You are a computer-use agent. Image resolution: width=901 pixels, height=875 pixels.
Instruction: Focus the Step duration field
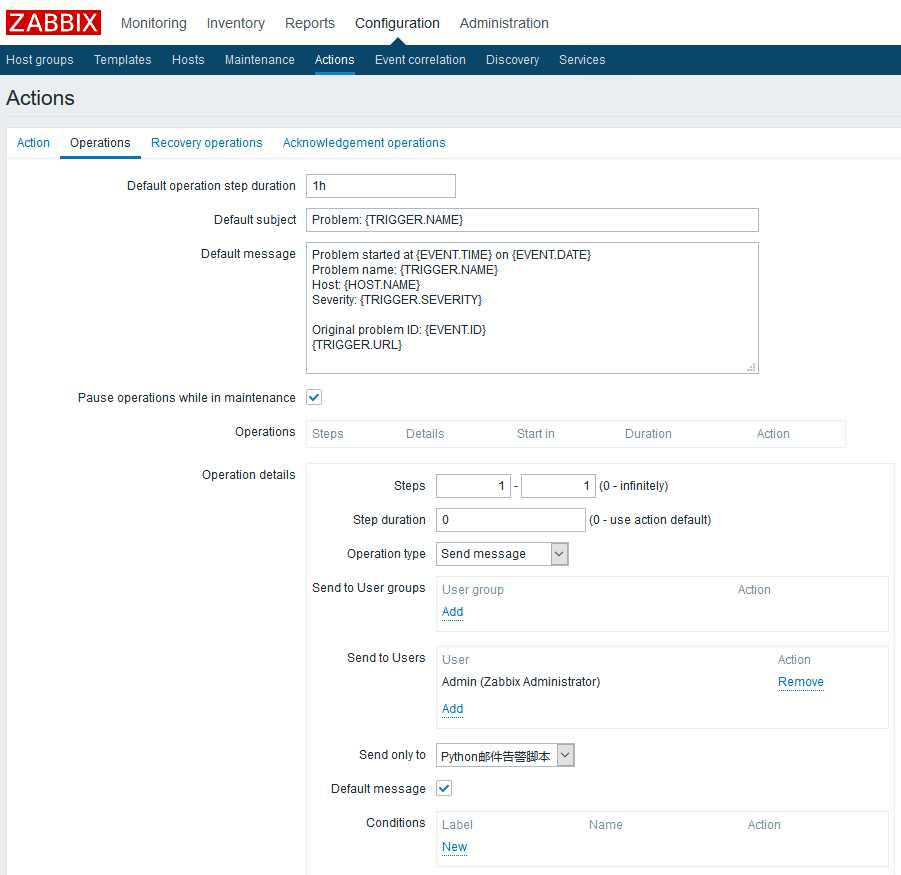(x=510, y=520)
